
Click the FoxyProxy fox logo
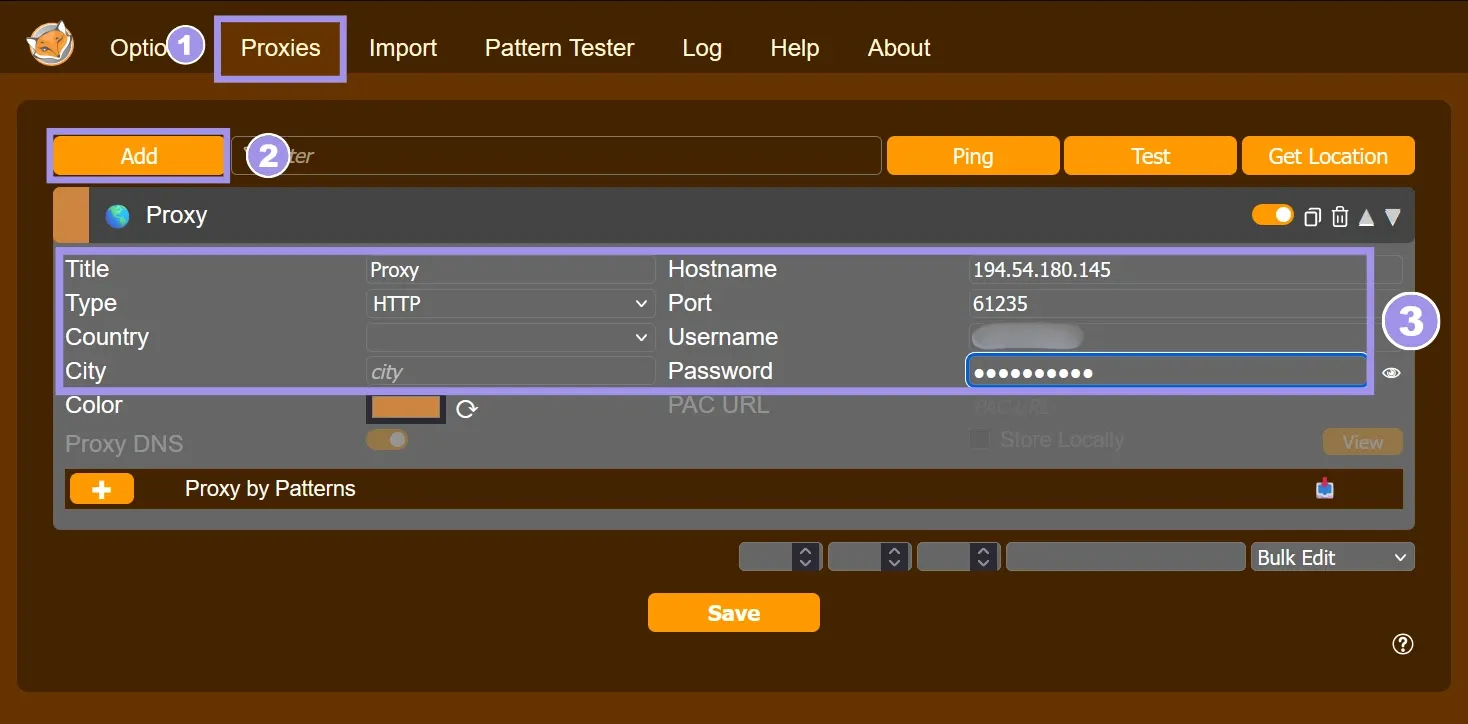tap(50, 46)
